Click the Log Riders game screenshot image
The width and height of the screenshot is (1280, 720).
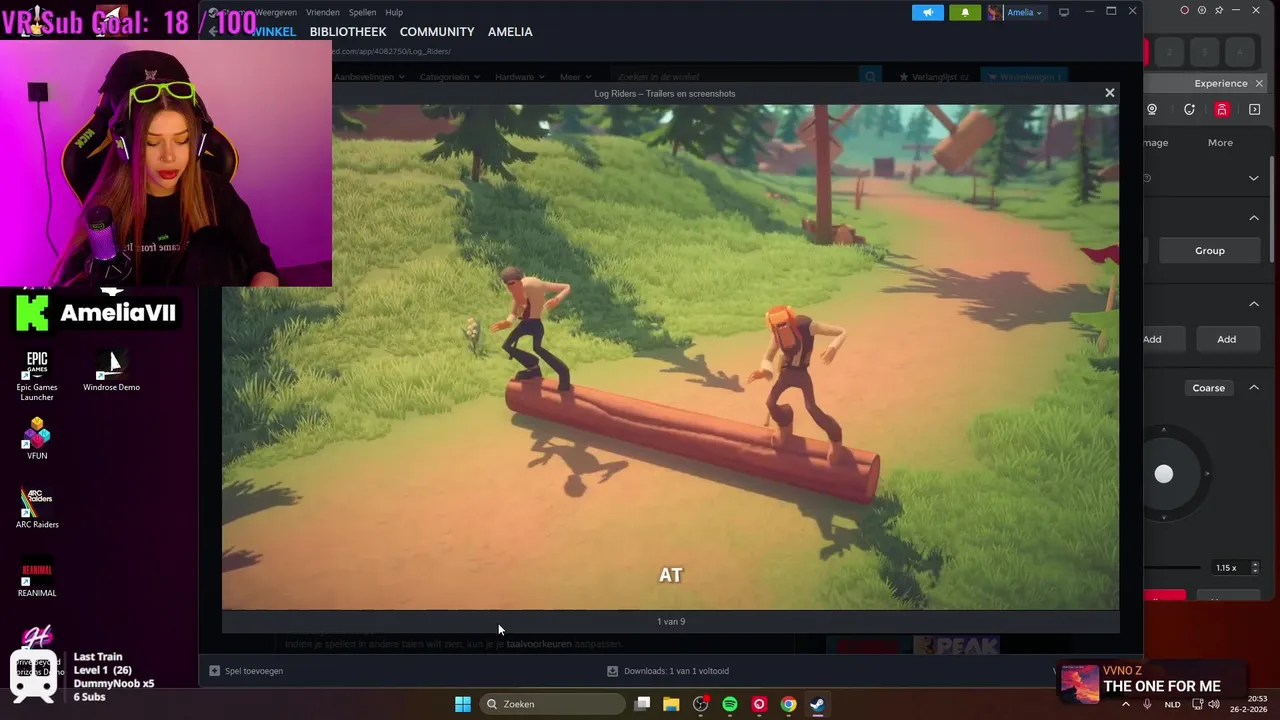click(x=670, y=357)
